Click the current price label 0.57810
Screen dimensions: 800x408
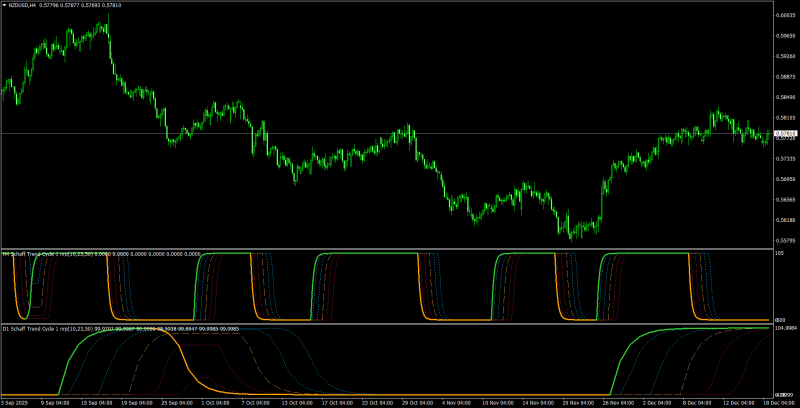pos(788,134)
